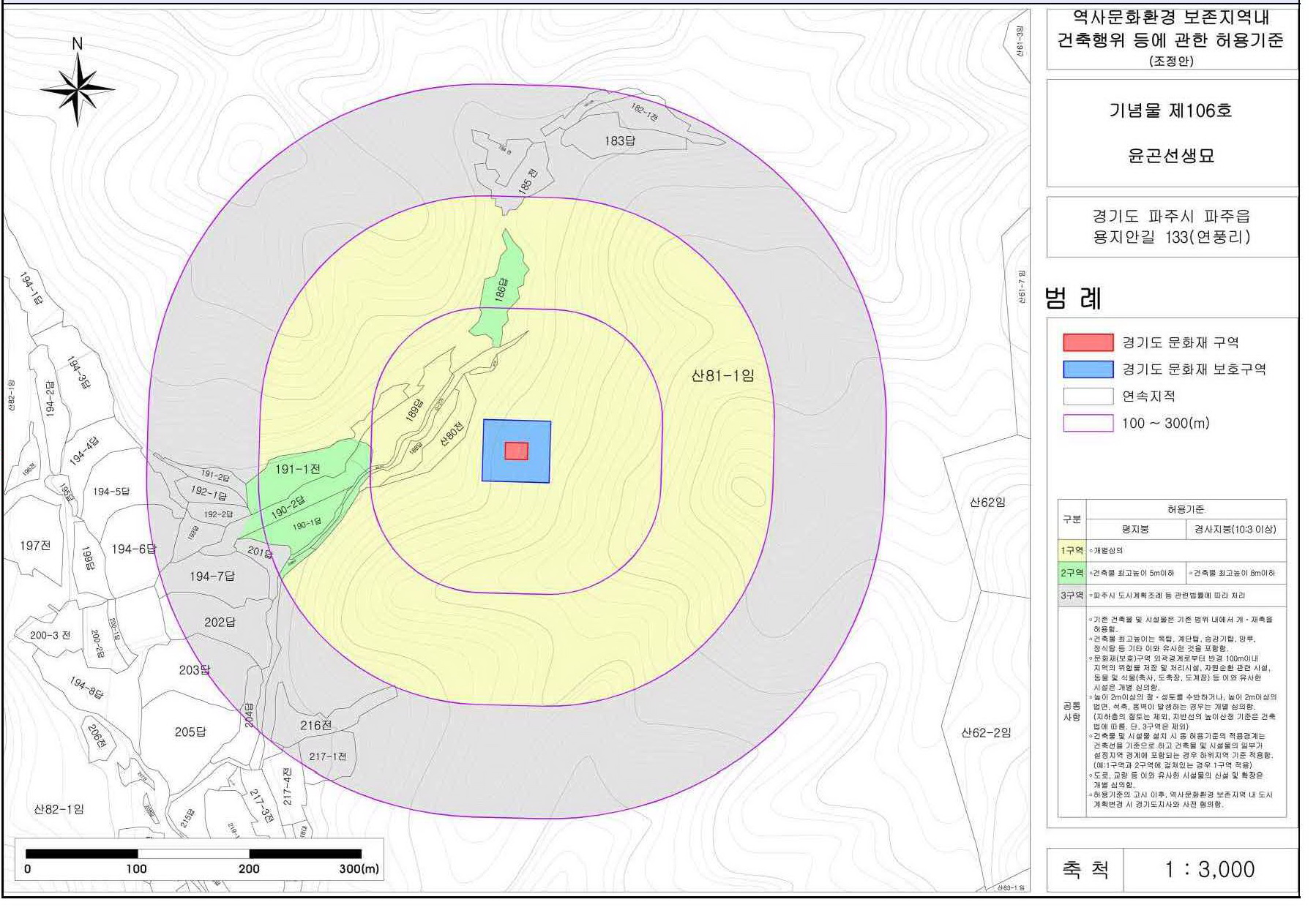The image size is (1316, 913).
Task: Click the 산62임 parcel label
Action: (x=987, y=503)
